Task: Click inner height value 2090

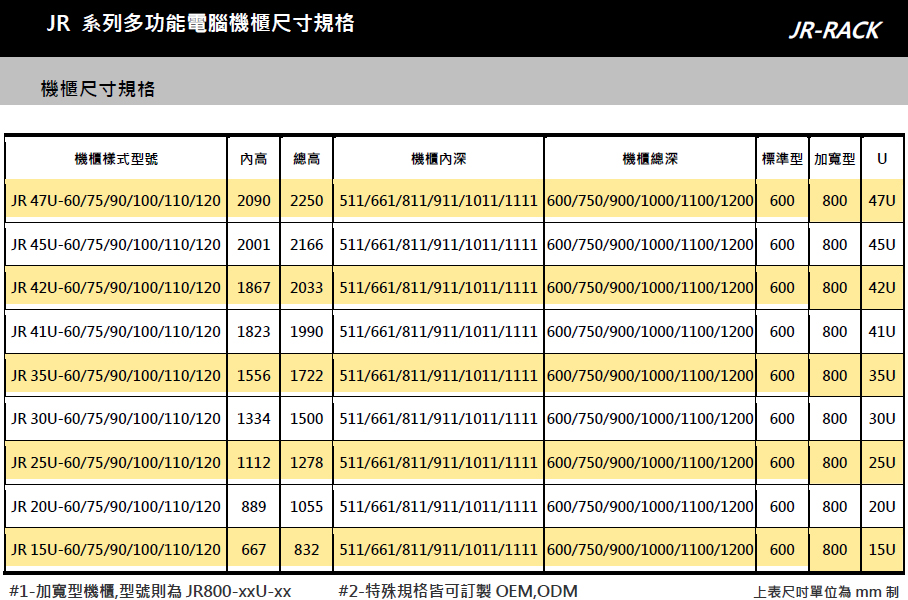Action: 254,201
